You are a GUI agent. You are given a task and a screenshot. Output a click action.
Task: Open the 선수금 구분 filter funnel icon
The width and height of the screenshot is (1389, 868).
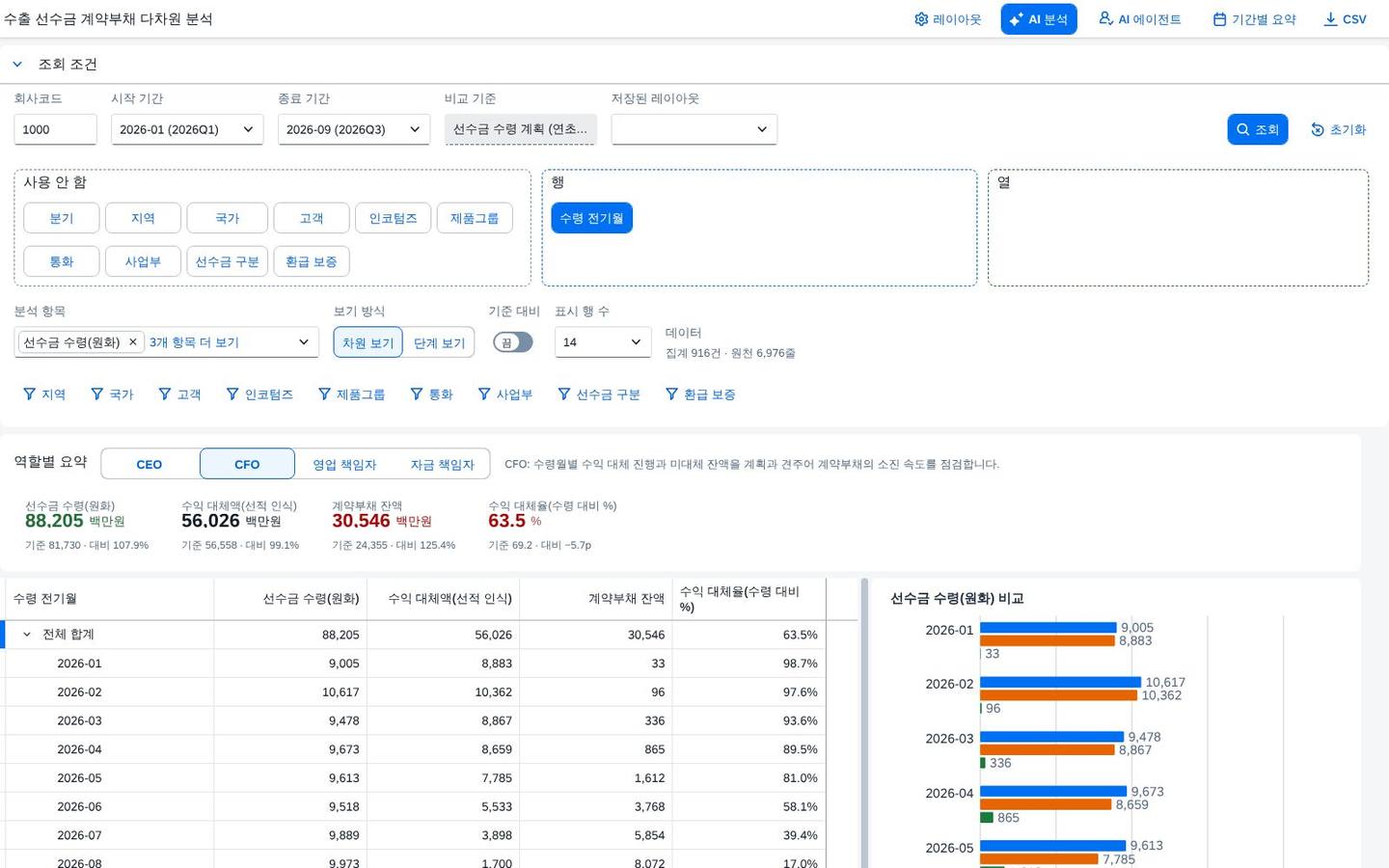[564, 394]
